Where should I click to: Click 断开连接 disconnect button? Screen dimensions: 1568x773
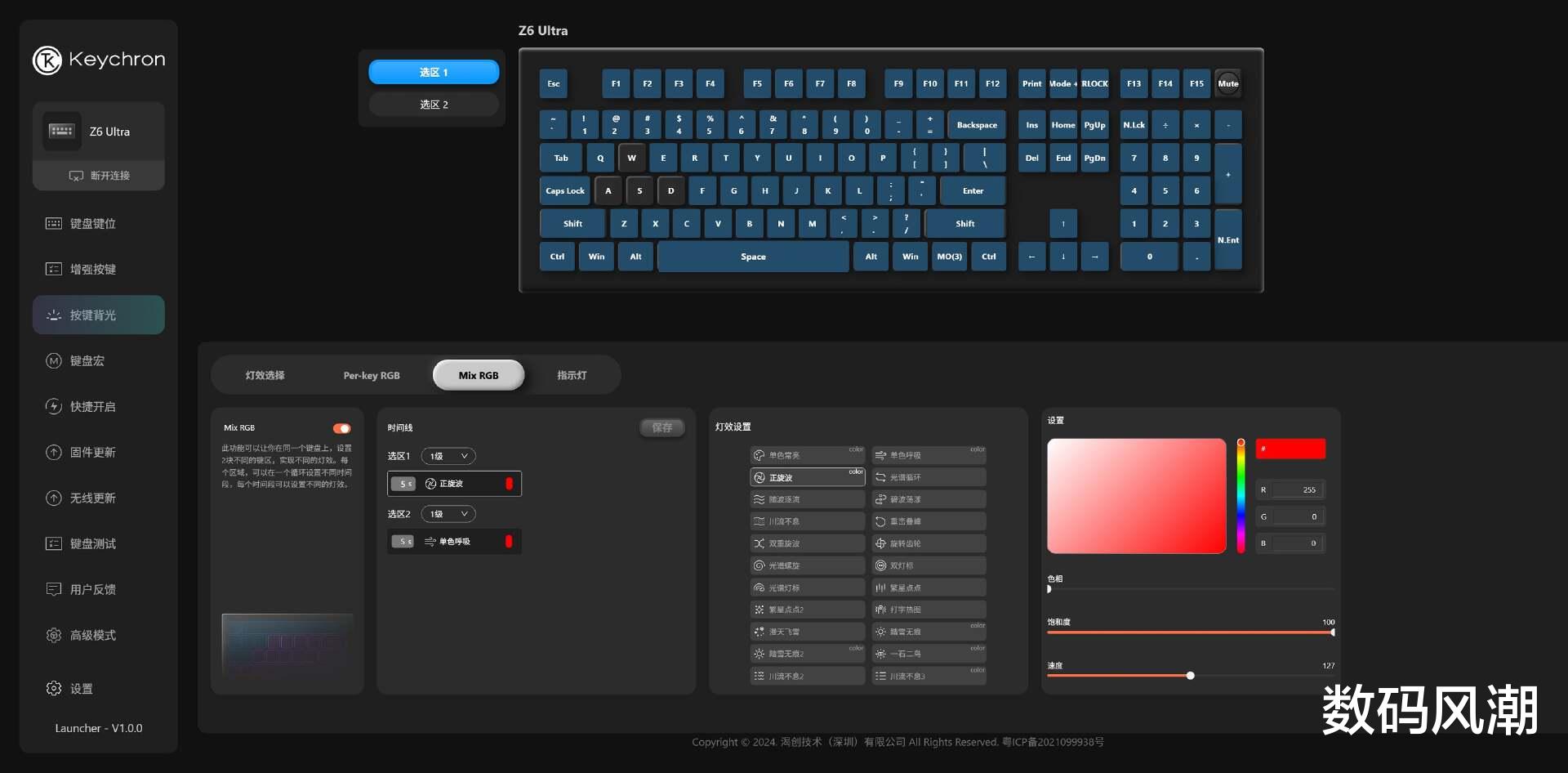pyautogui.click(x=99, y=176)
